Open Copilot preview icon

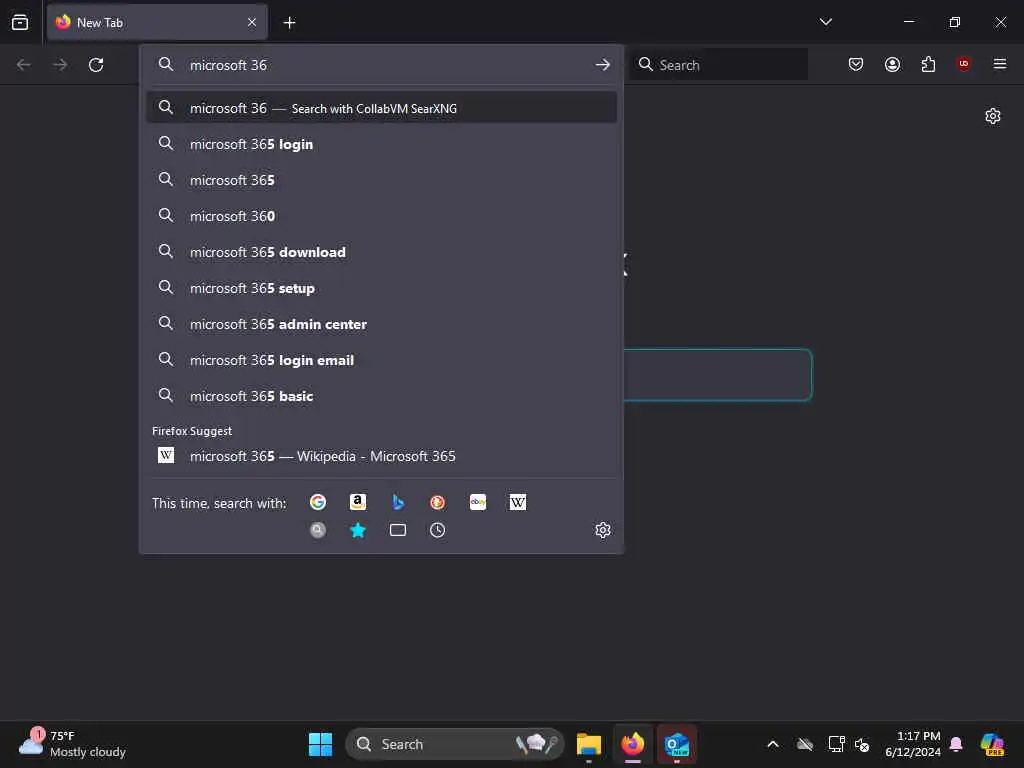point(993,744)
